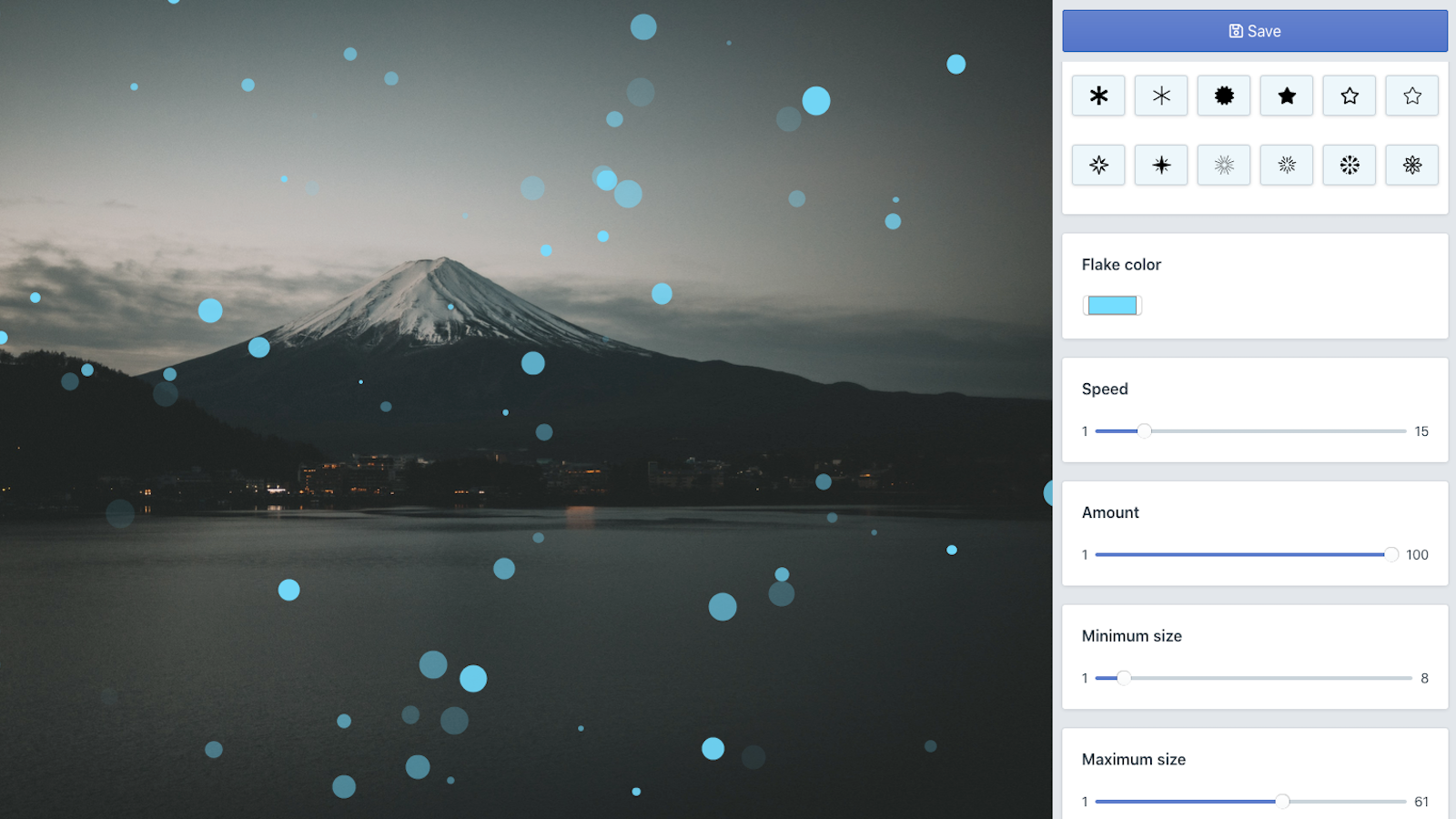Select the outlined eight-pointed star flake
This screenshot has width=1456, height=819.
(x=1098, y=165)
